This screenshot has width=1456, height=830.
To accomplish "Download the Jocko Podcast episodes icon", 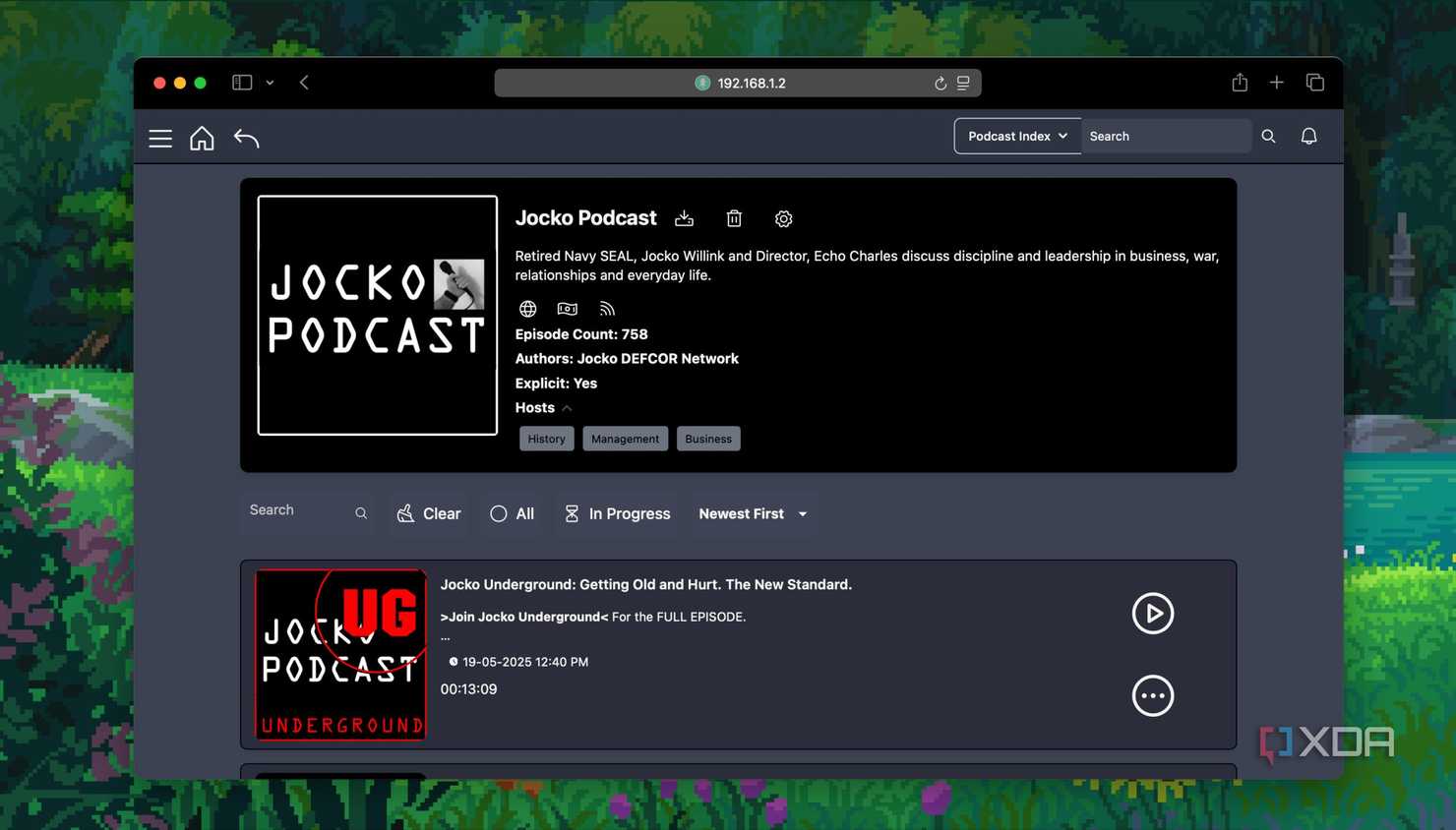I will coord(684,218).
